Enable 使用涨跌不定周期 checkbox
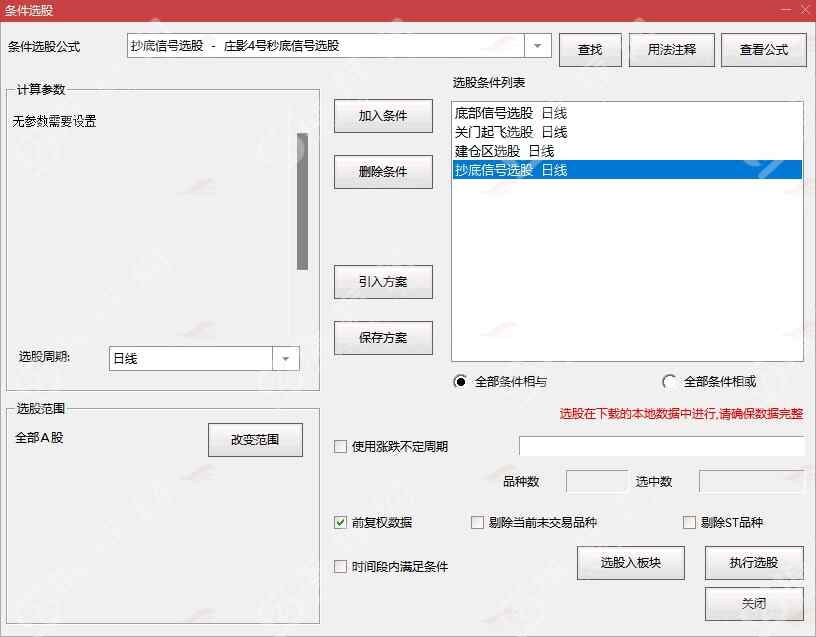The image size is (816, 637). pyautogui.click(x=341, y=447)
